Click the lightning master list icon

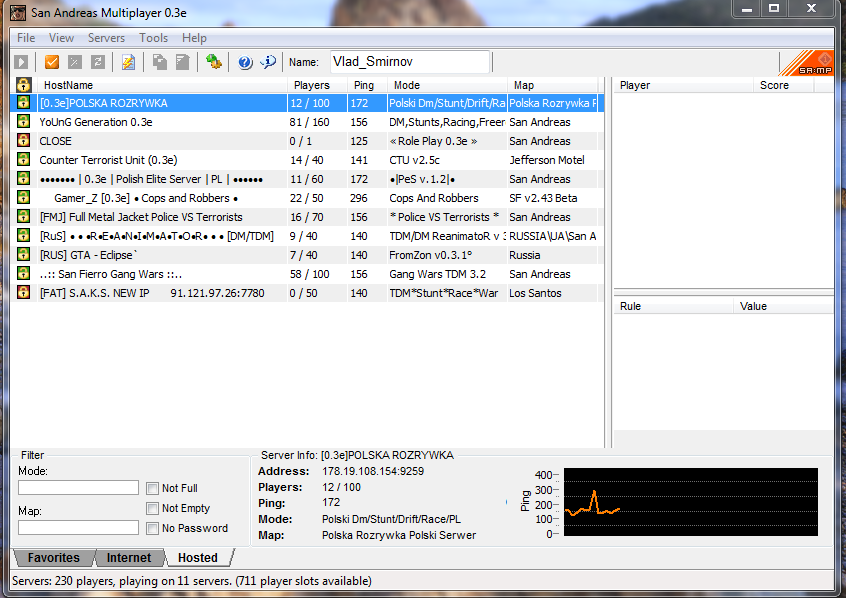[128, 62]
